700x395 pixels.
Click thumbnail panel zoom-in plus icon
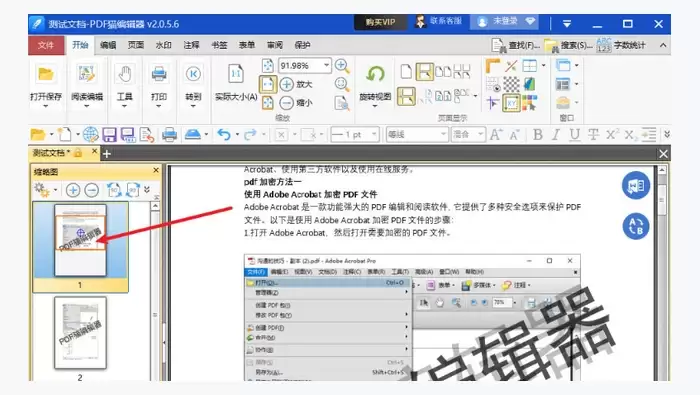pos(73,190)
